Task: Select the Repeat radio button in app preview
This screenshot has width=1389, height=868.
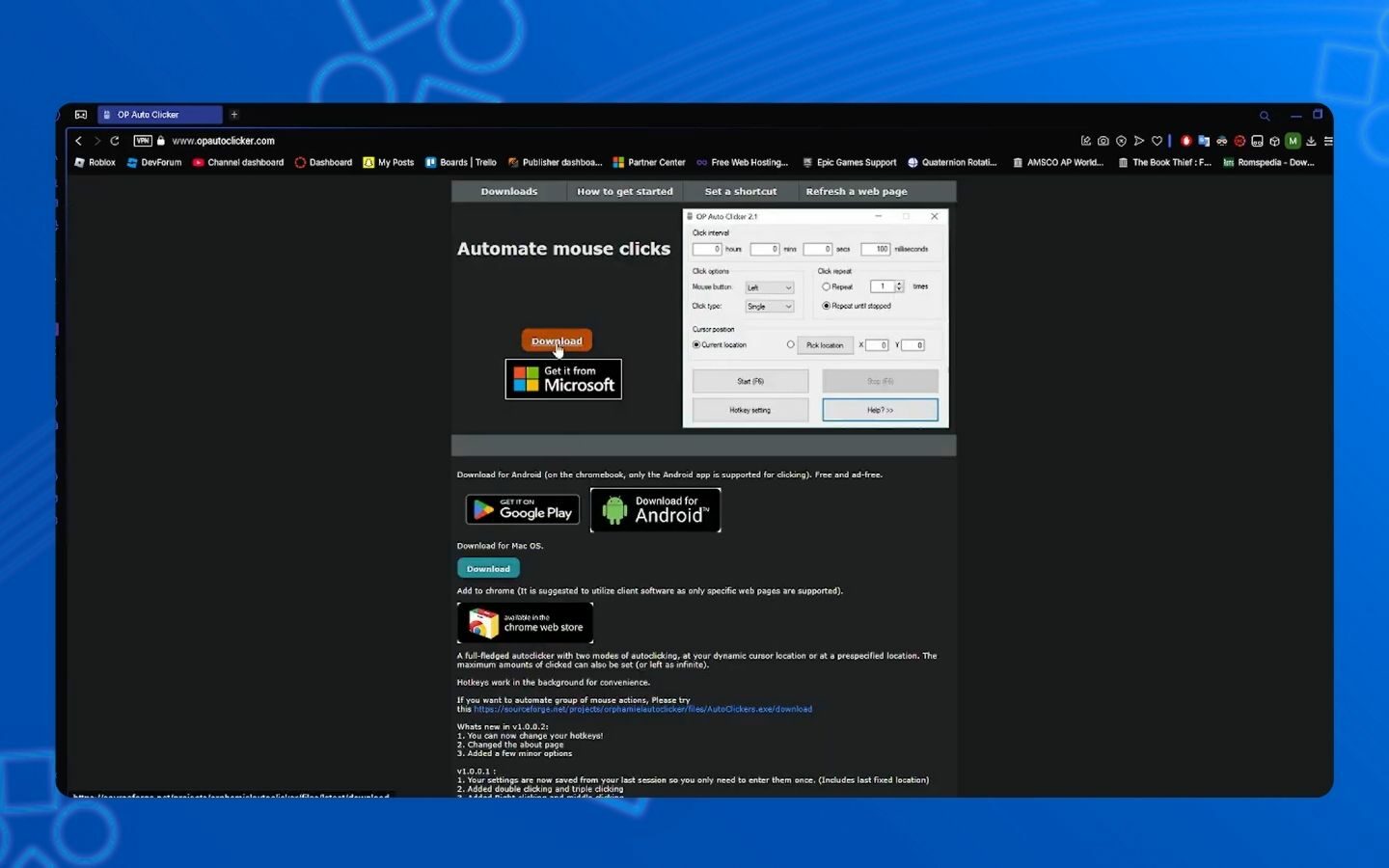Action: pyautogui.click(x=826, y=287)
